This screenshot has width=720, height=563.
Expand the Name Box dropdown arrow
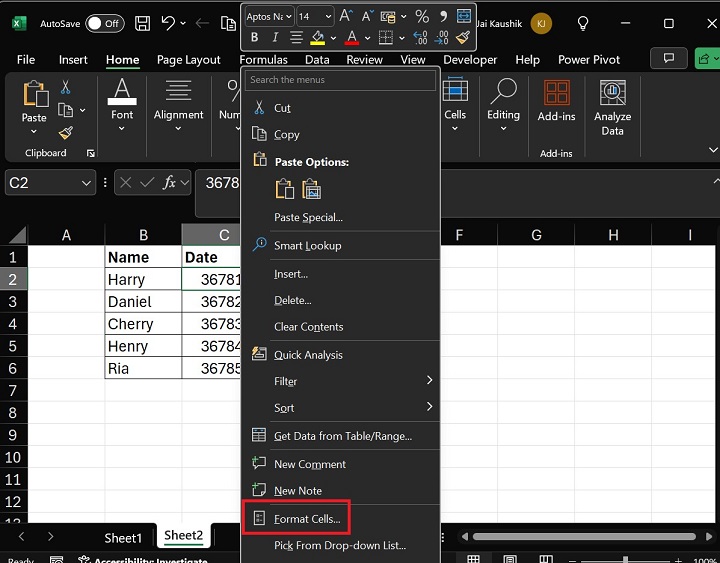click(85, 182)
